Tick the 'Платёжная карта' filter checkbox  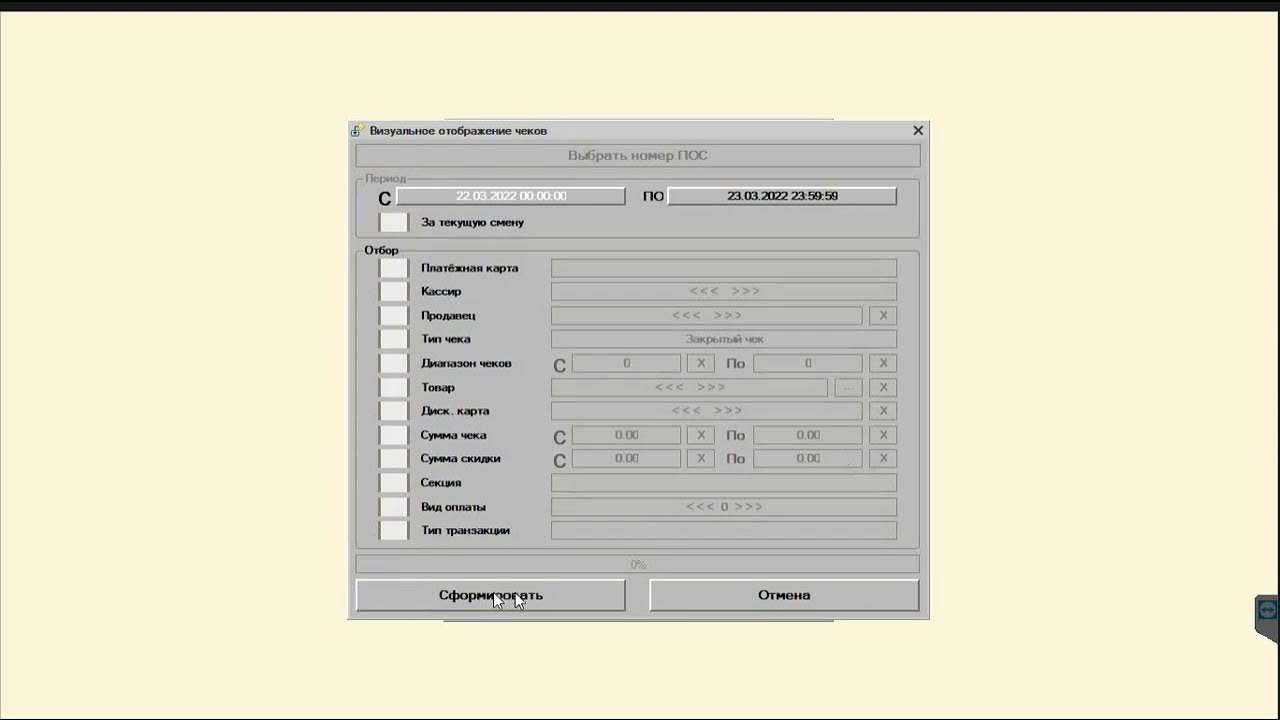pos(394,268)
